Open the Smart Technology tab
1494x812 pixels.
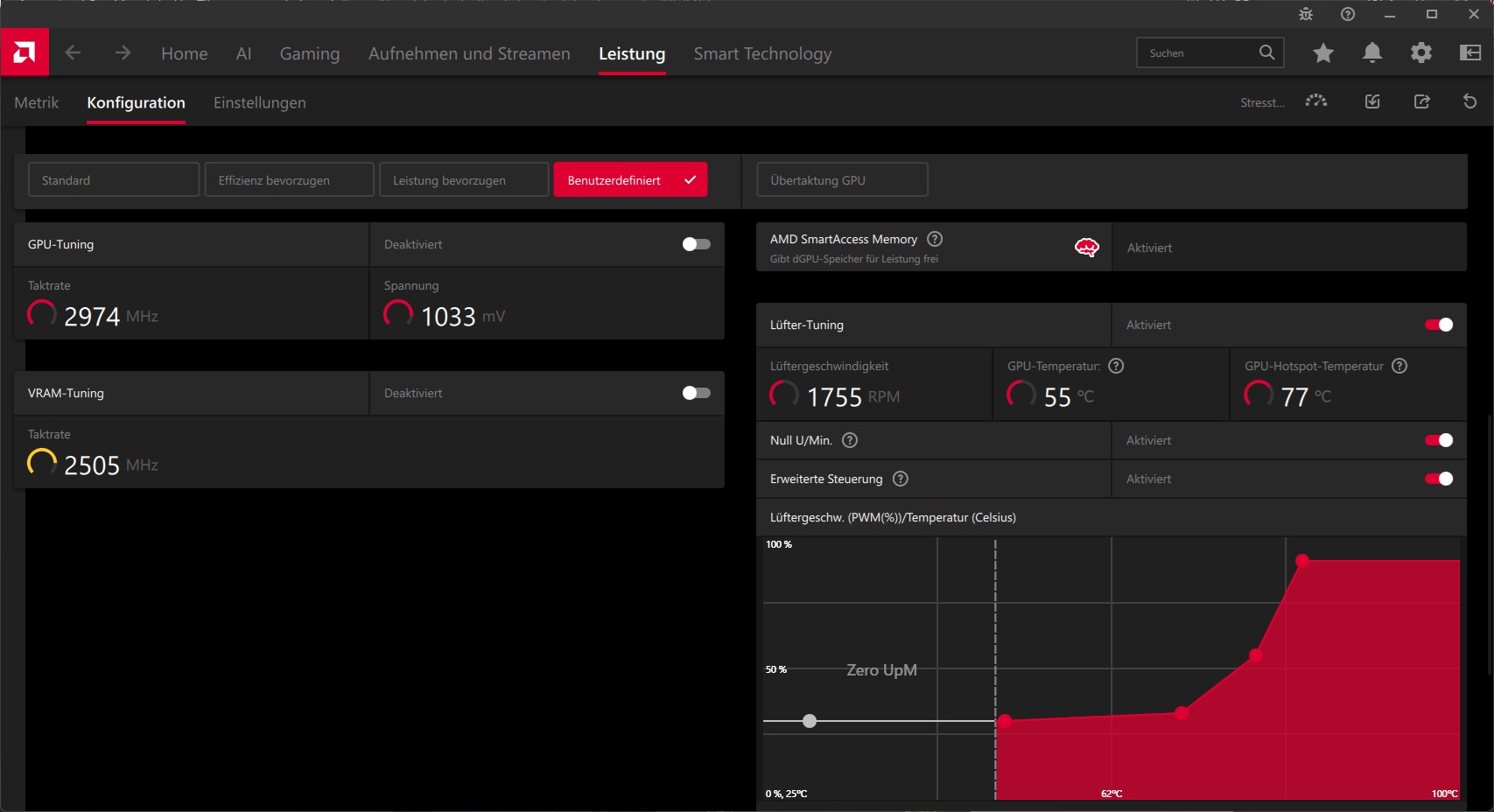click(763, 53)
